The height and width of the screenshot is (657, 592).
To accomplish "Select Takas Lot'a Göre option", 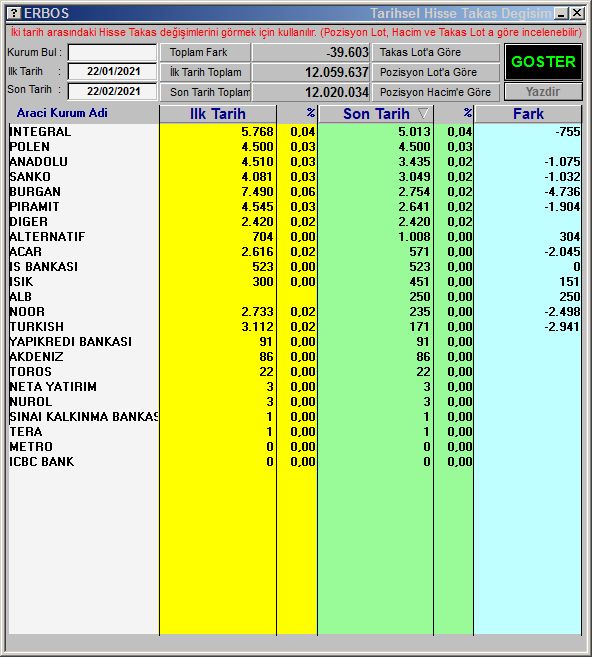I will point(435,52).
